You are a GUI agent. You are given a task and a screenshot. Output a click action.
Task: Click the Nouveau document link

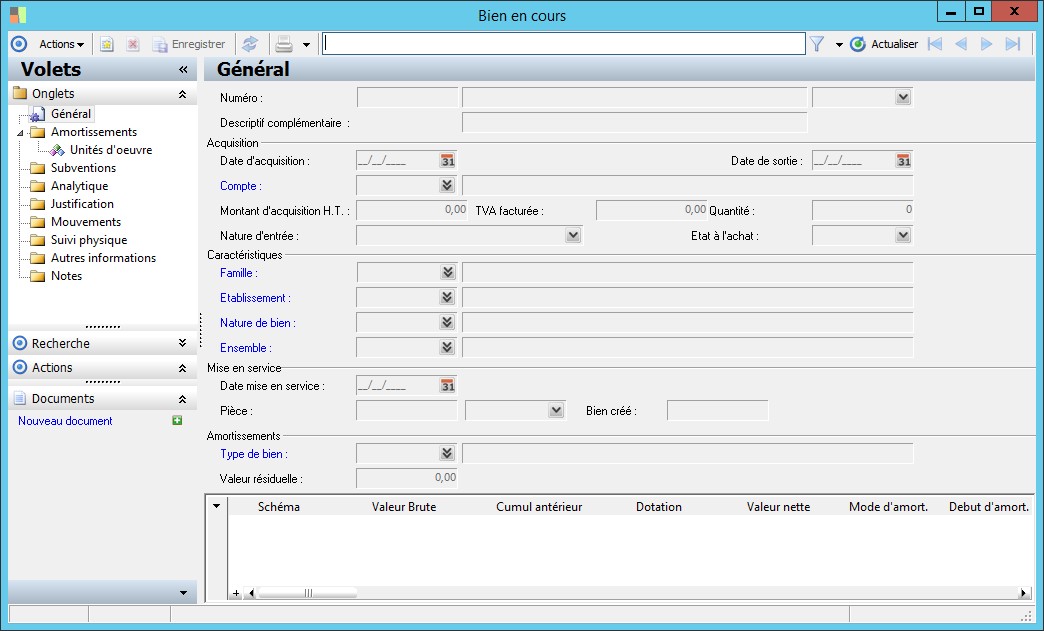tap(65, 421)
